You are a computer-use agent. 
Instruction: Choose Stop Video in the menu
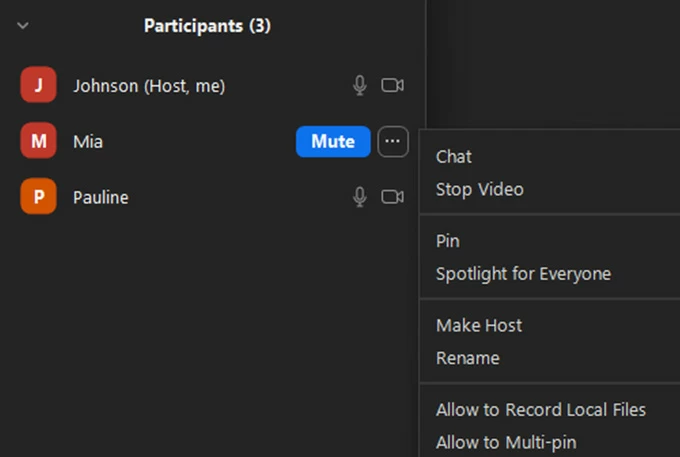coord(479,189)
